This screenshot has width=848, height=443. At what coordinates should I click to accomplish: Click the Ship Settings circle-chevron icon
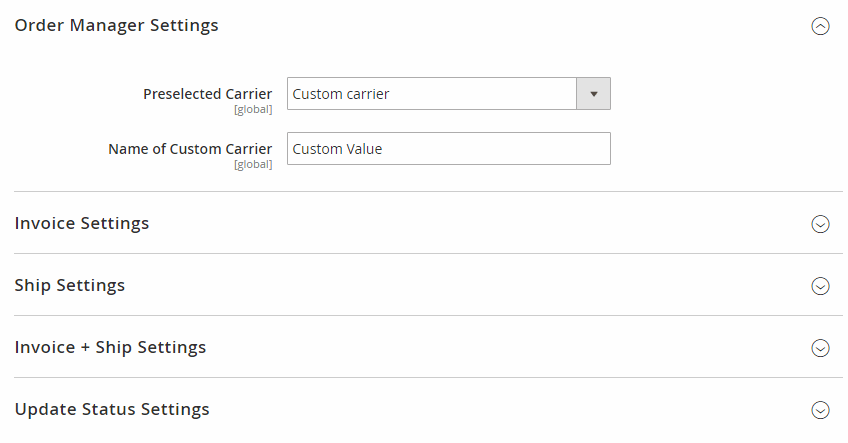click(x=820, y=286)
